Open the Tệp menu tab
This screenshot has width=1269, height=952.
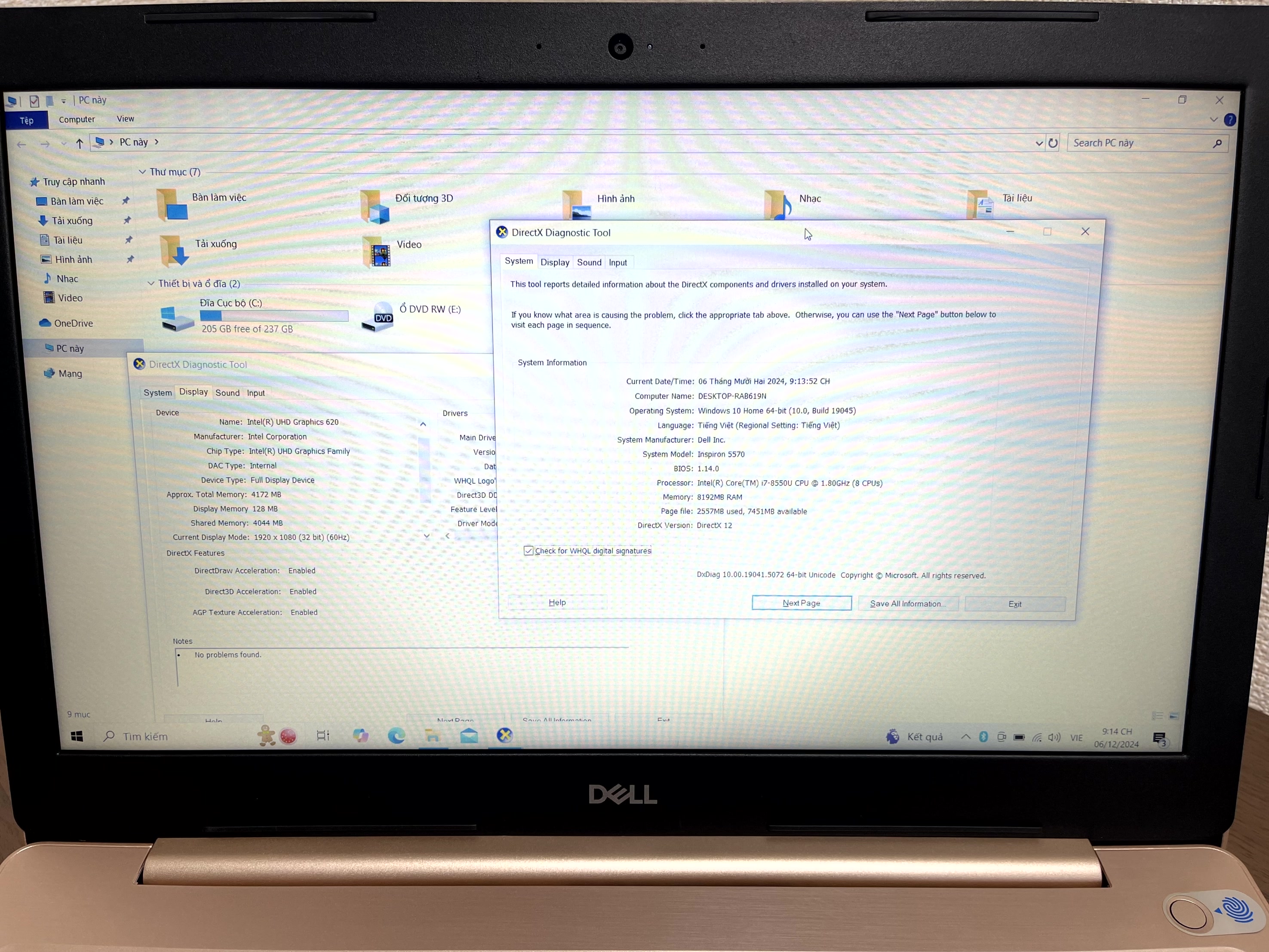coord(26,120)
